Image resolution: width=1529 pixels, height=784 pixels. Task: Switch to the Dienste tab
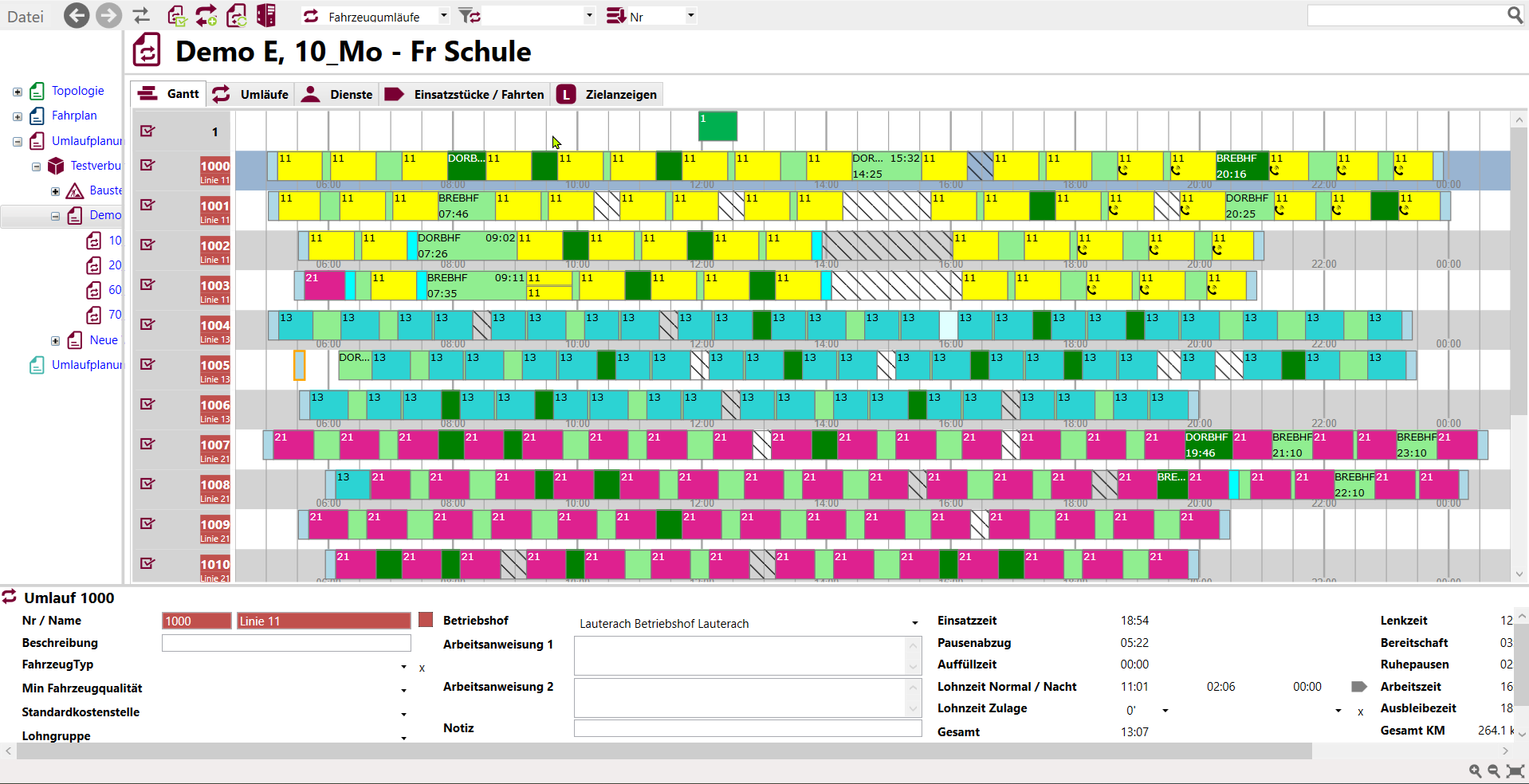point(337,94)
